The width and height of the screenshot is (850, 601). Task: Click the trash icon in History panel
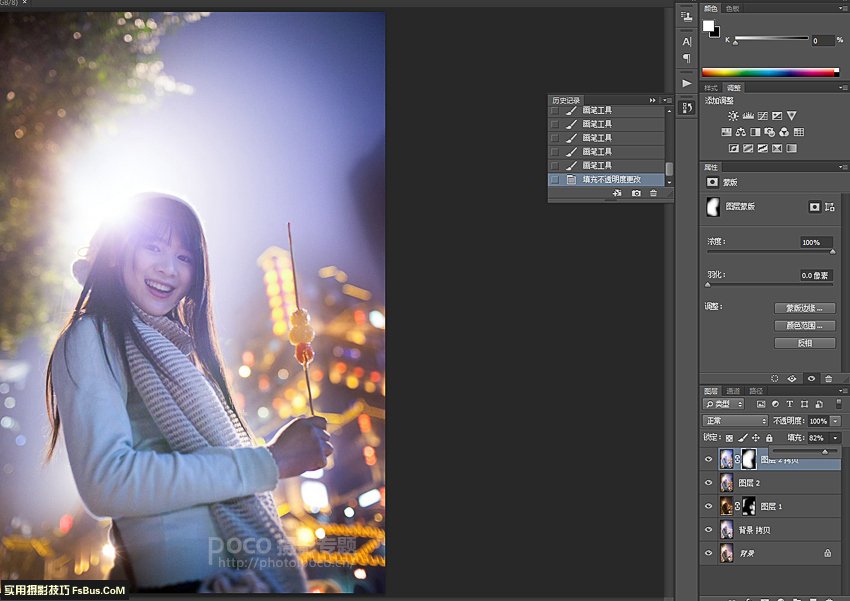coord(653,193)
